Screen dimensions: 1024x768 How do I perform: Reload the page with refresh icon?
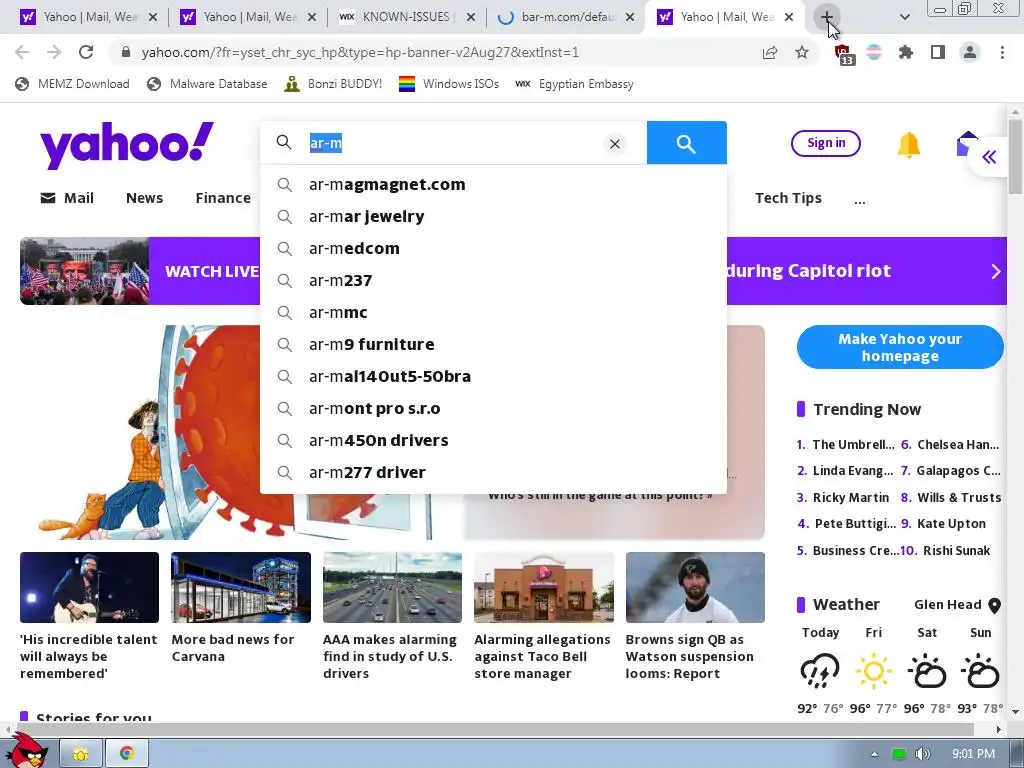click(x=86, y=52)
